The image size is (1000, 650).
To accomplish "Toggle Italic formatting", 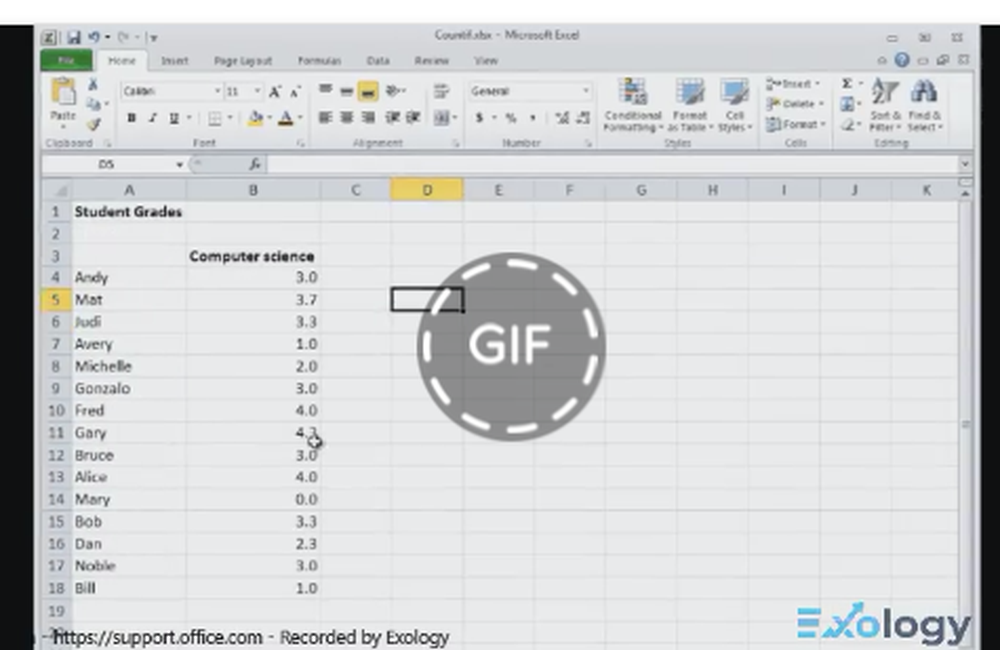I will point(152,118).
